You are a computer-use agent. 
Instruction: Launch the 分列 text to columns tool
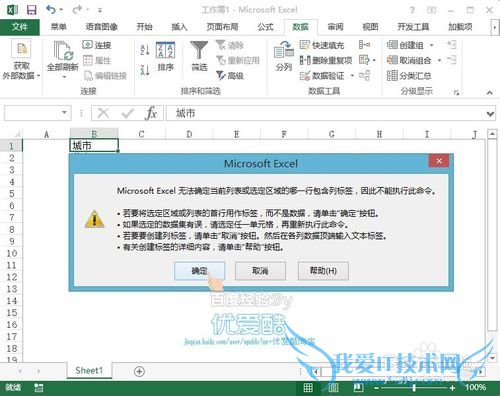click(284, 56)
